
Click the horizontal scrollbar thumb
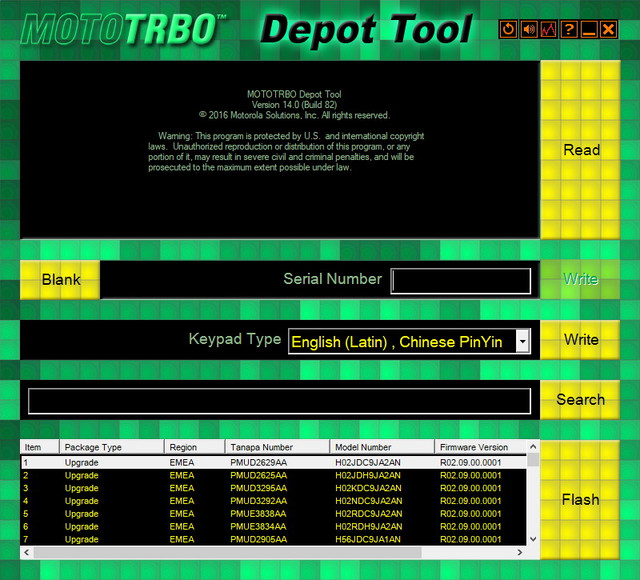(x=227, y=552)
